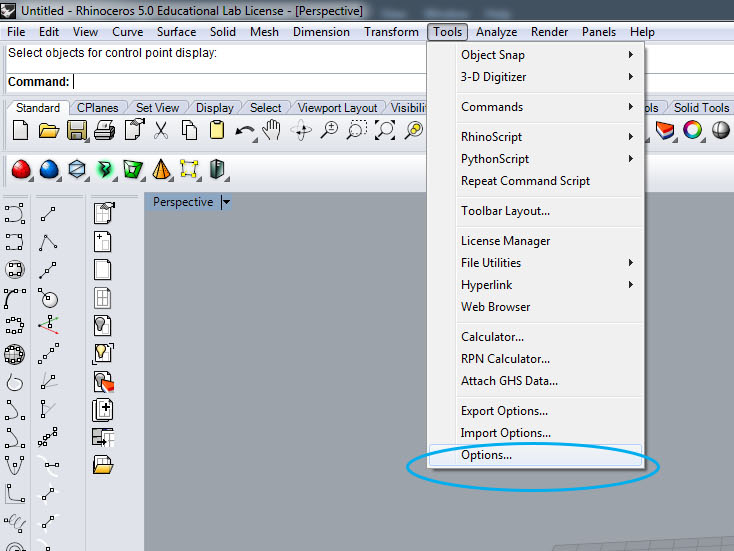Select Attach GHS Data... entry

click(x=536, y=381)
